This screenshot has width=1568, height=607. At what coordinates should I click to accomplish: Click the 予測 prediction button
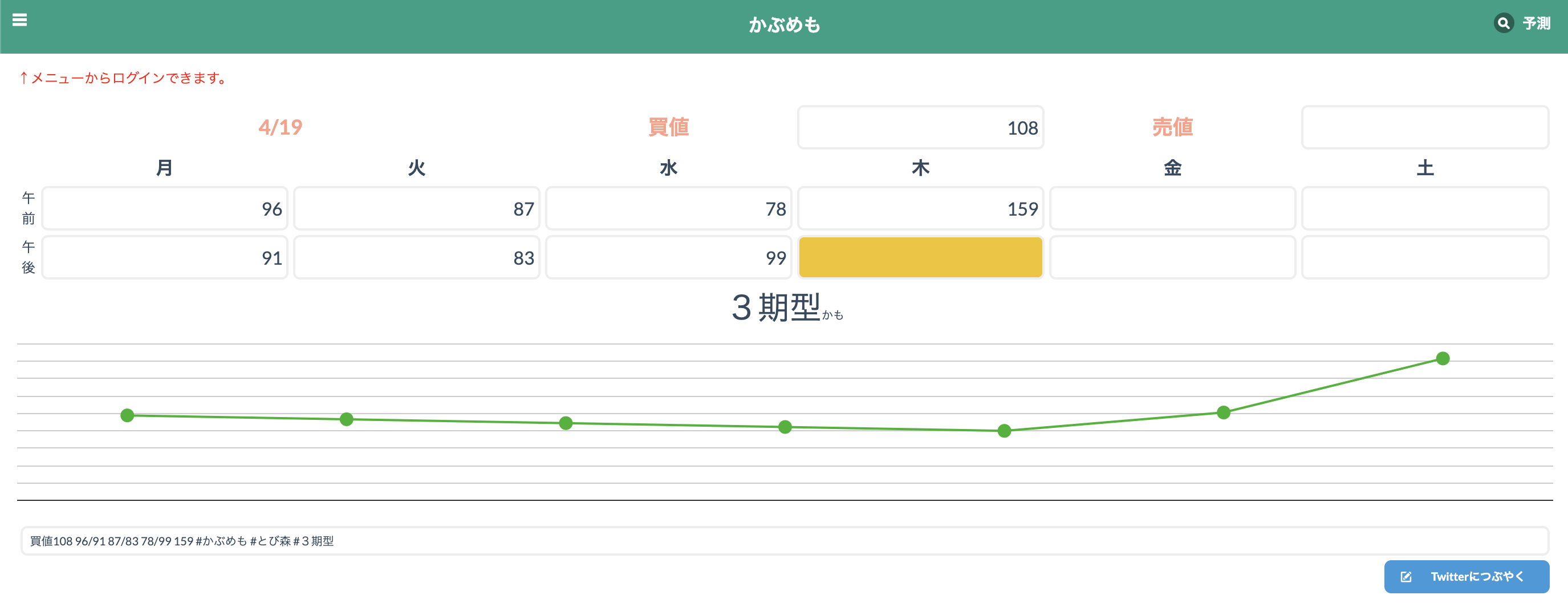click(x=1535, y=23)
